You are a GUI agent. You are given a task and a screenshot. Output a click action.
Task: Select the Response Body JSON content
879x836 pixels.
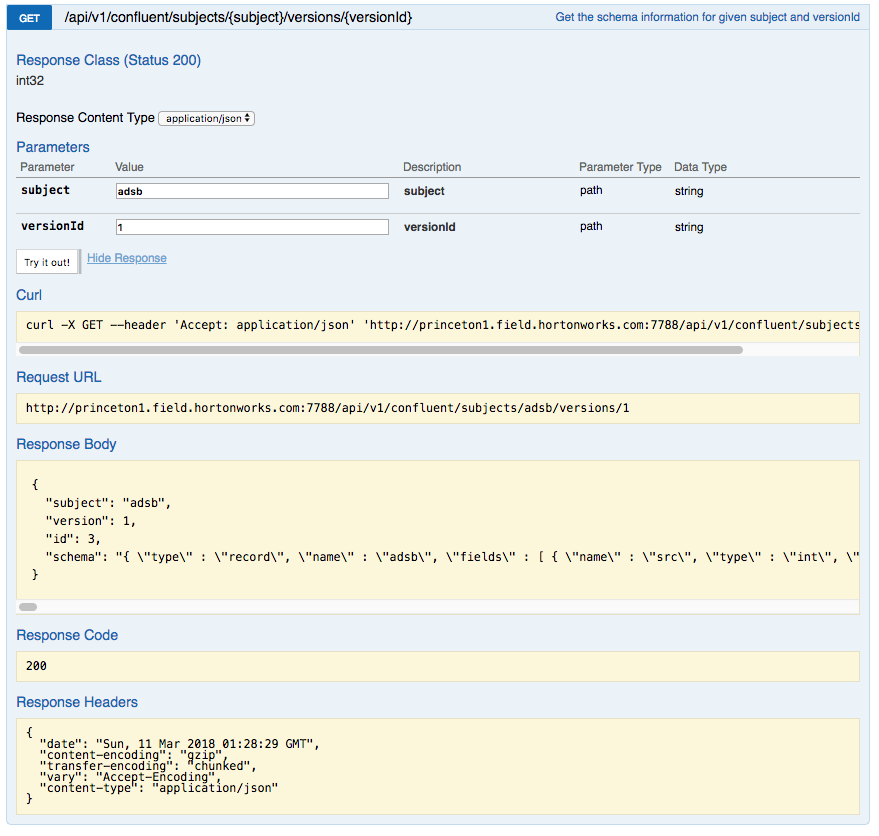[438, 520]
